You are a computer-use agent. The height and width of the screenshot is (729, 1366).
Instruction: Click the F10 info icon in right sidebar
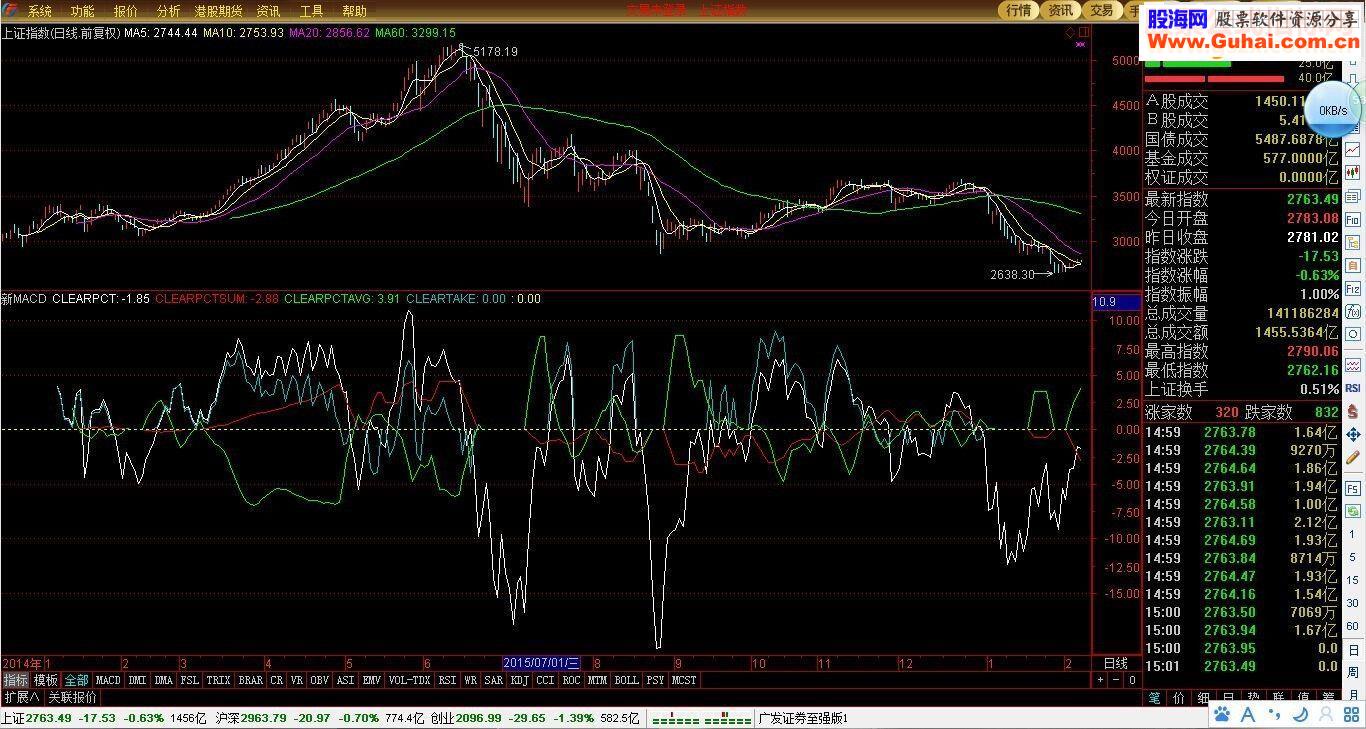[1353, 219]
